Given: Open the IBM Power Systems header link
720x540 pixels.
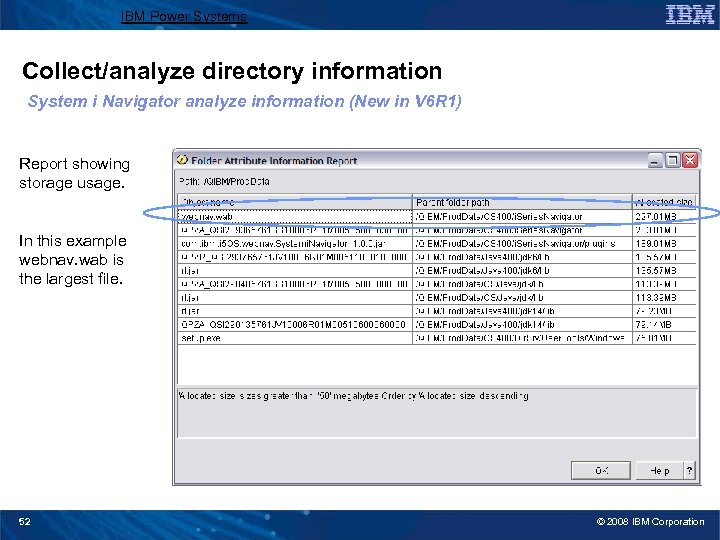Looking at the screenshot, I should pyautogui.click(x=184, y=17).
